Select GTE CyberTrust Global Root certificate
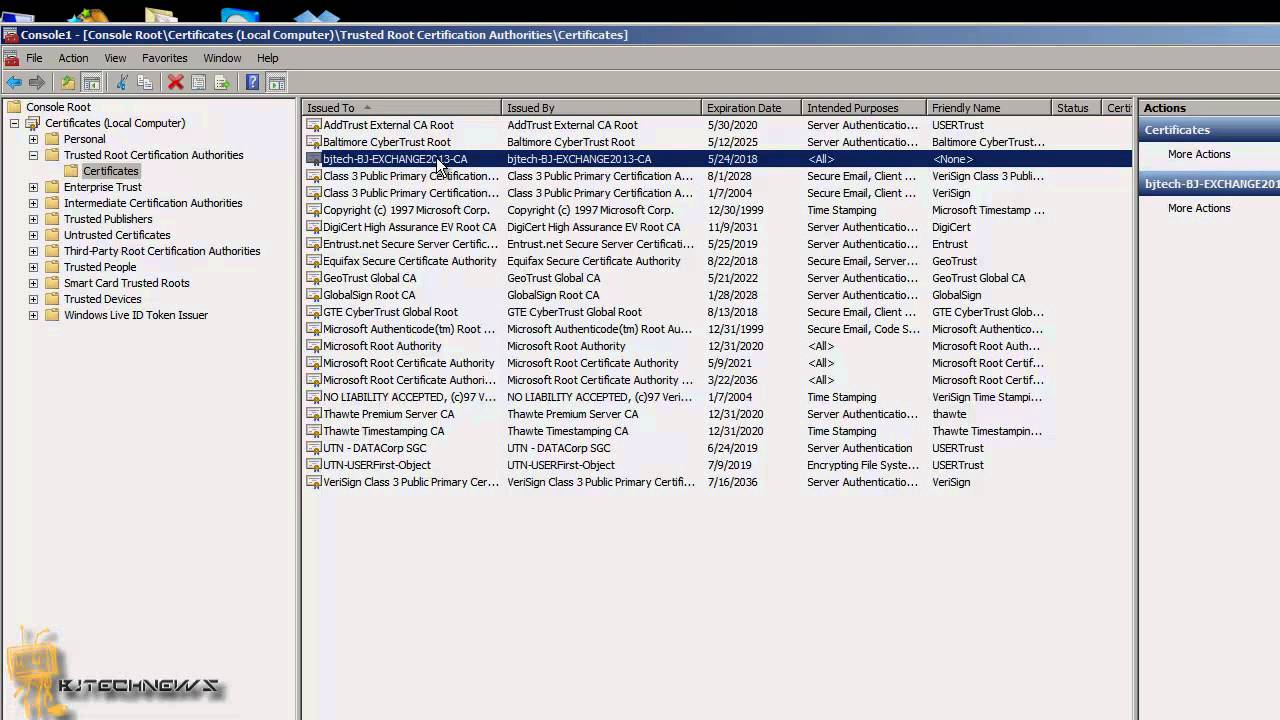Screen dimensions: 1280x720 [390, 312]
